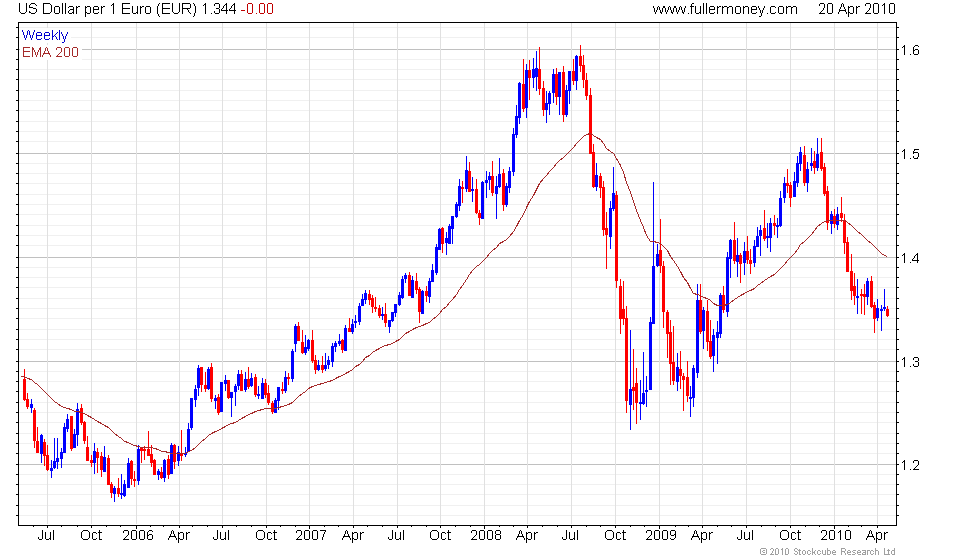Select the blue 'Weekly' legend label
Viewport: 980px width, 560px height.
(45, 36)
